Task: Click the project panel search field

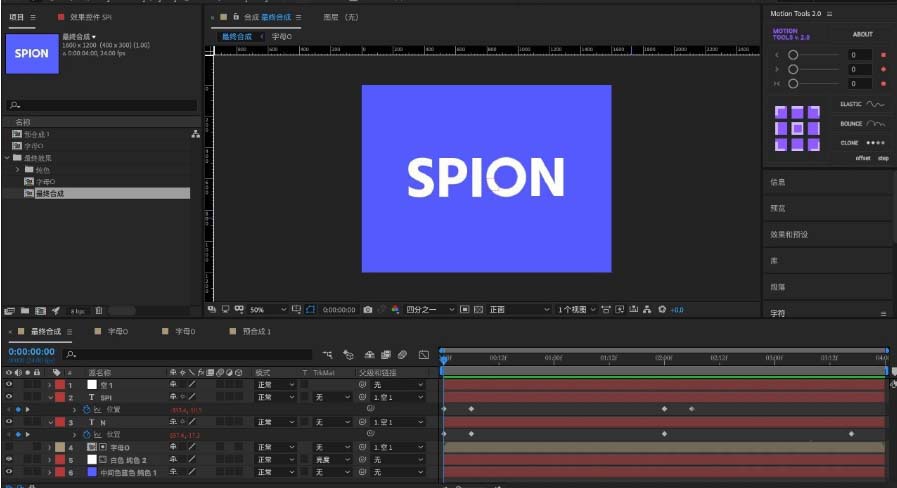Action: pos(100,104)
